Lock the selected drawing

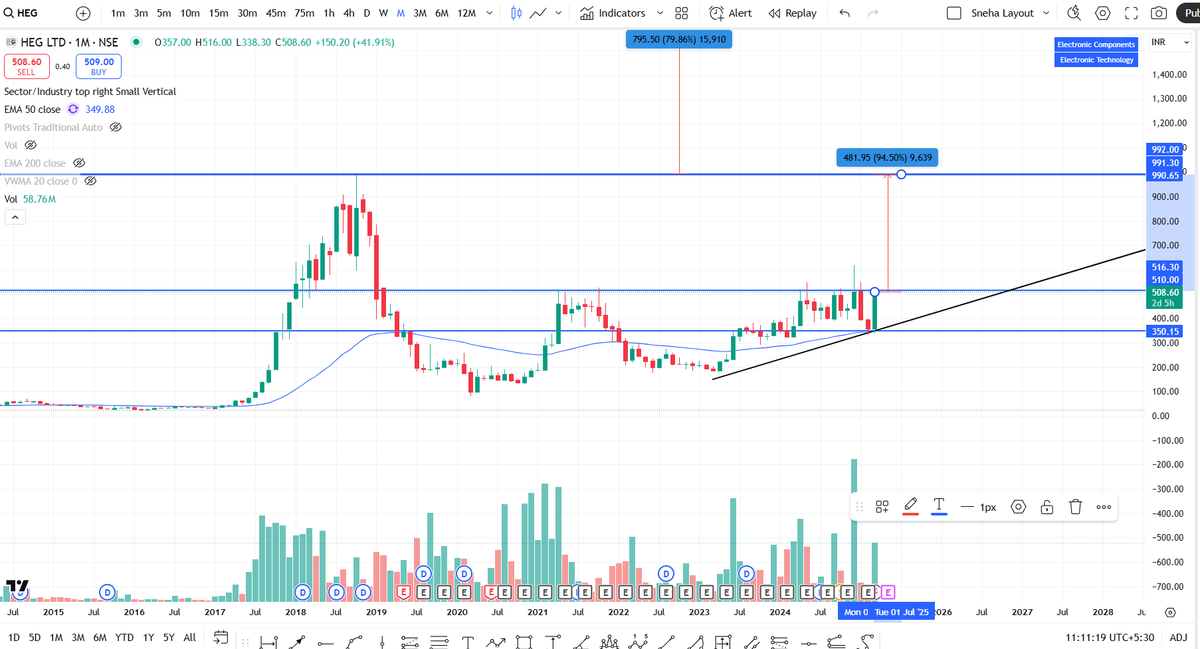pyautogui.click(x=1046, y=507)
